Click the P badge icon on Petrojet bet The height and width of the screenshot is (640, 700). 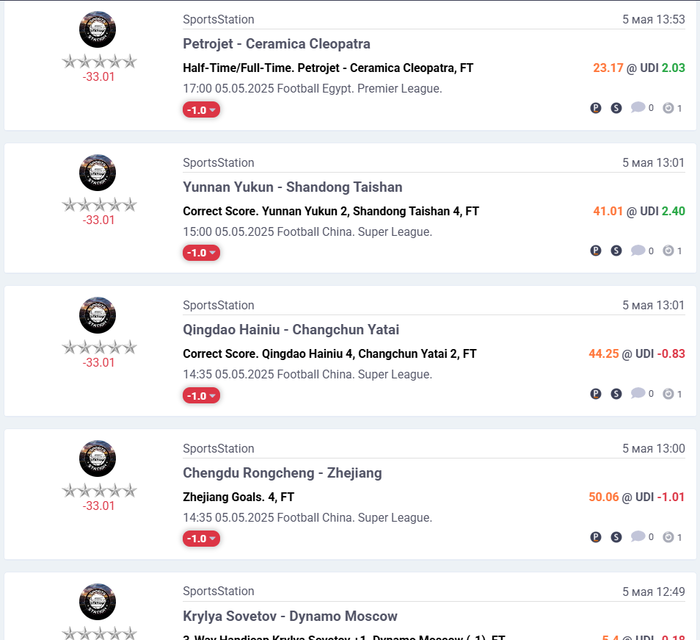[x=596, y=108]
